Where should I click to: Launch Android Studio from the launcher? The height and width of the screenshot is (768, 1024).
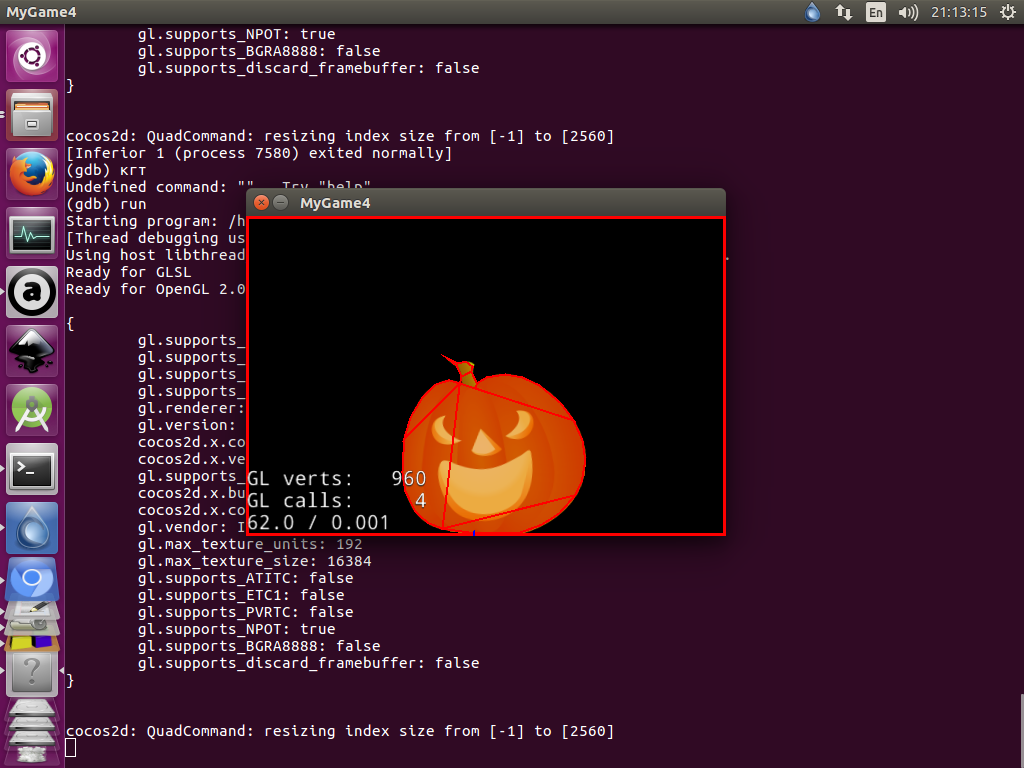32,410
